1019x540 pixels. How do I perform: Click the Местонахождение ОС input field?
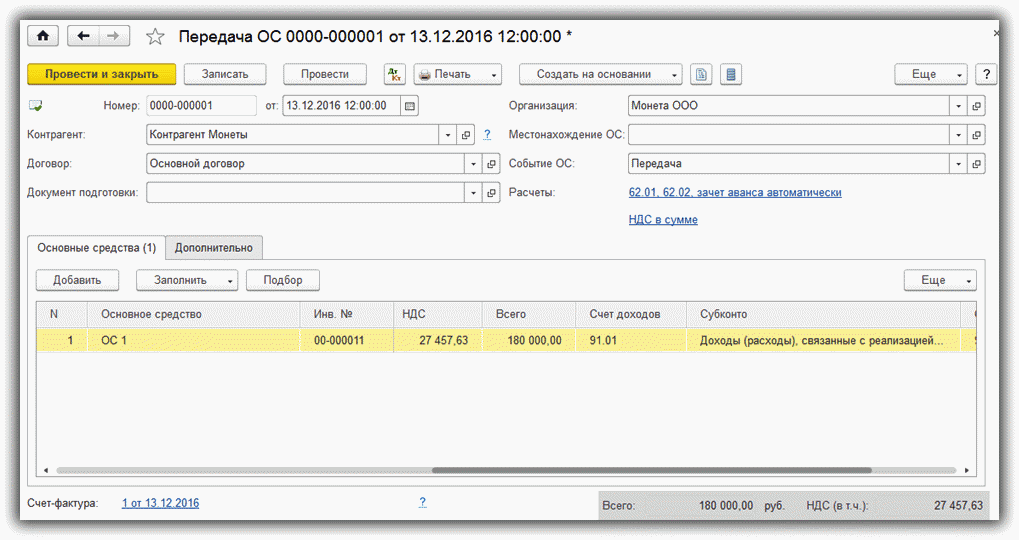coord(789,135)
